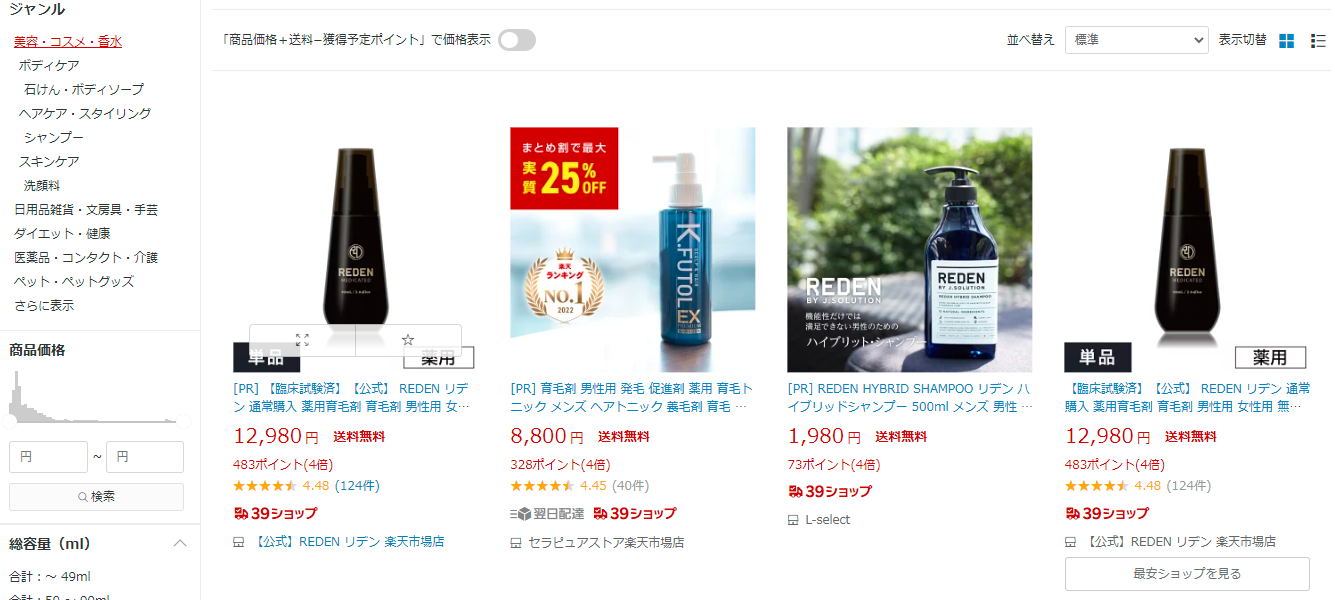Click the star rating of the first REDEN product
The height and width of the screenshot is (600, 1335).
coord(265,486)
